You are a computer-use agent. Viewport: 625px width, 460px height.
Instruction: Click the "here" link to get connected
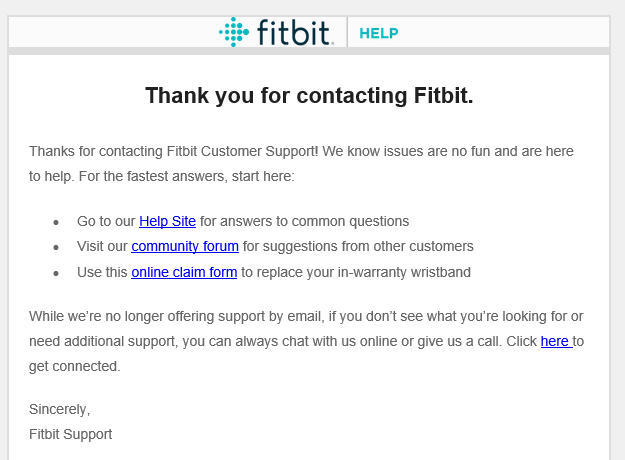pyautogui.click(x=555, y=341)
